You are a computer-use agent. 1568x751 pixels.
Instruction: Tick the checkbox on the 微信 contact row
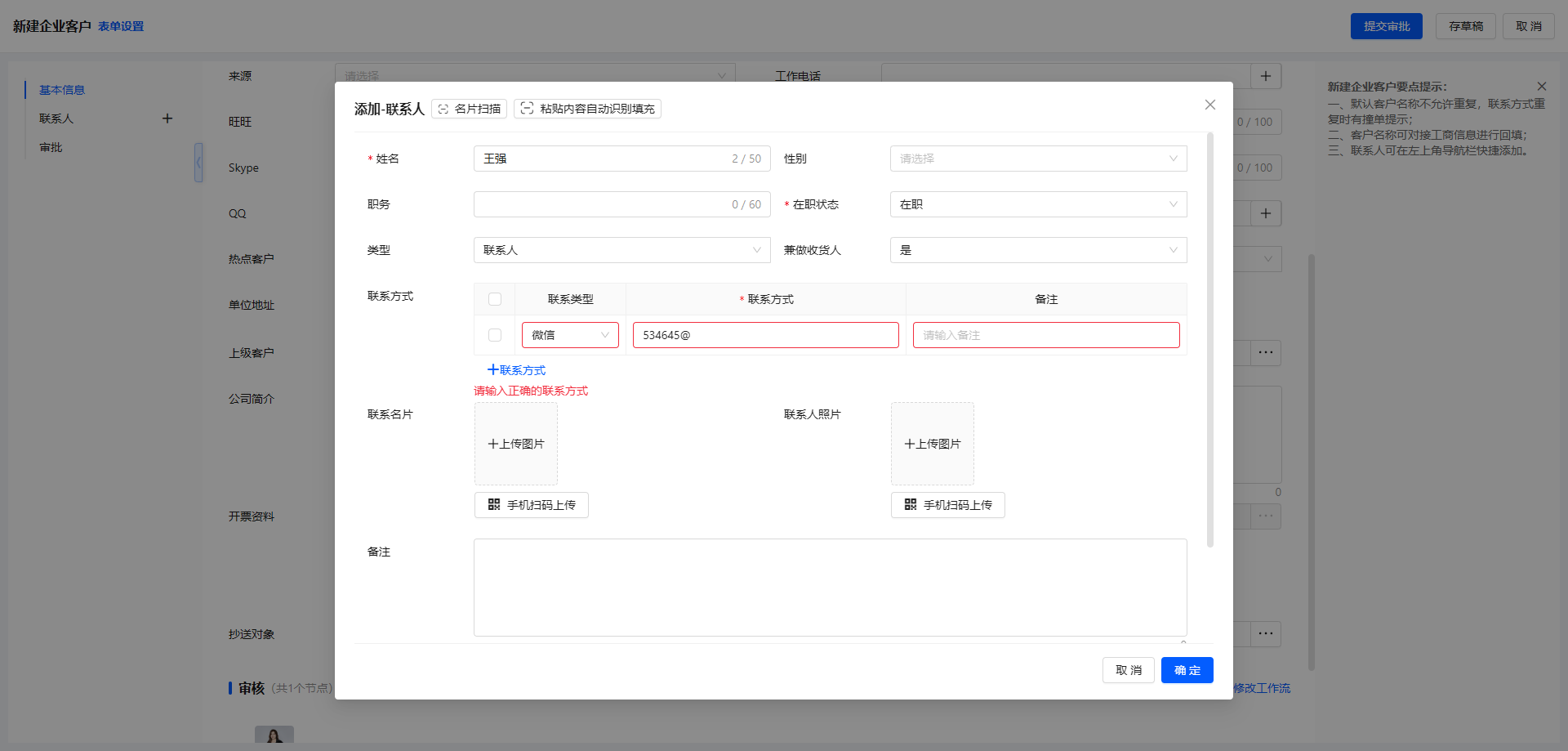click(495, 335)
